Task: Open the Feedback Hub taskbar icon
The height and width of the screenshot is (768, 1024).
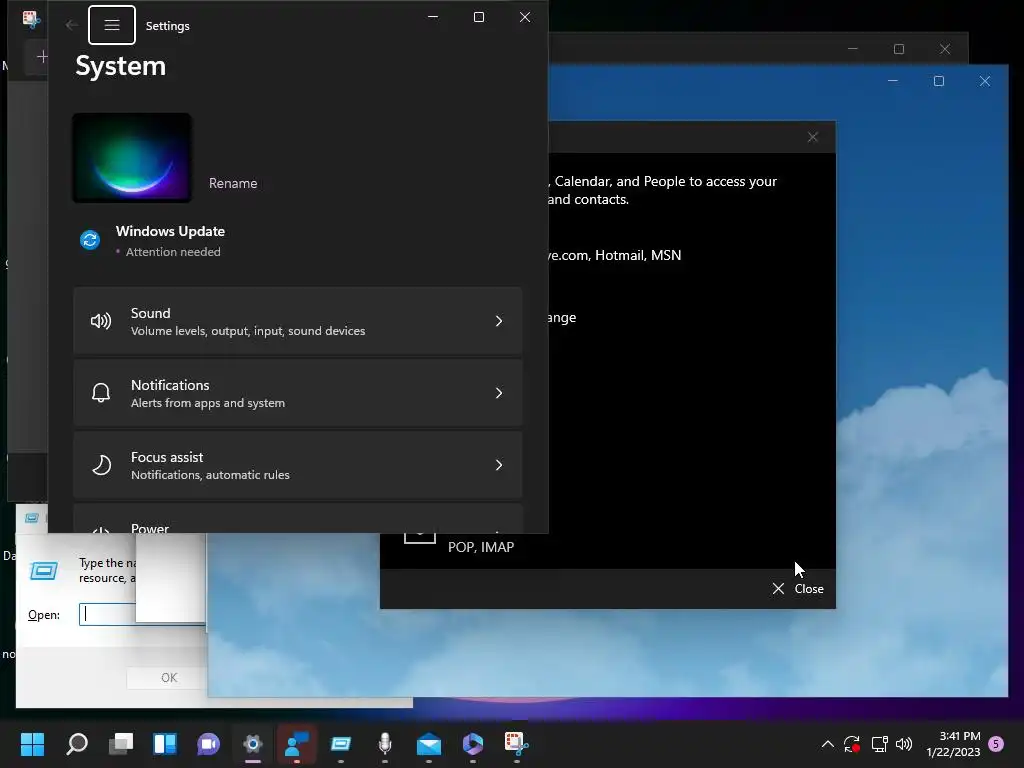Action: click(x=297, y=744)
